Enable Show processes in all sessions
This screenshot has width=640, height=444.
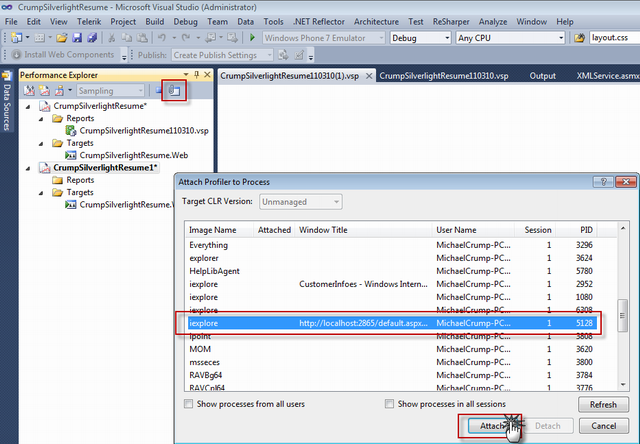click(x=389, y=404)
